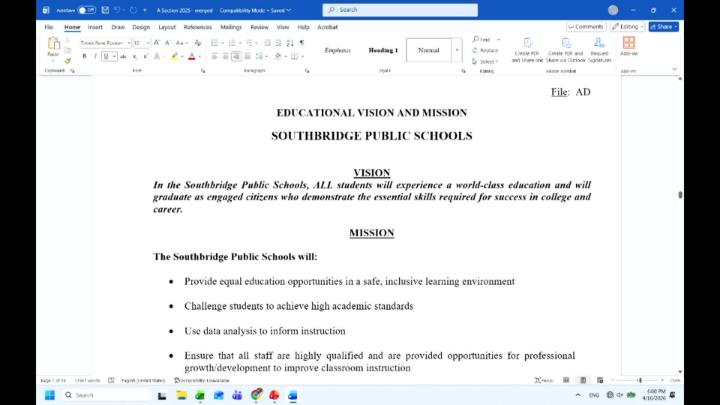Viewport: 720px width, 405px height.
Task: Click the Paste clipboard icon
Action: [x=53, y=44]
